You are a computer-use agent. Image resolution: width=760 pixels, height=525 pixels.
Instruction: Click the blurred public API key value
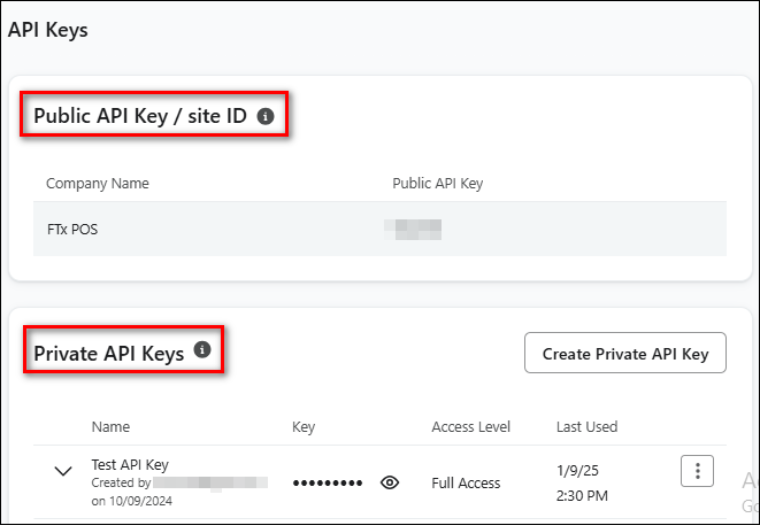tap(416, 229)
